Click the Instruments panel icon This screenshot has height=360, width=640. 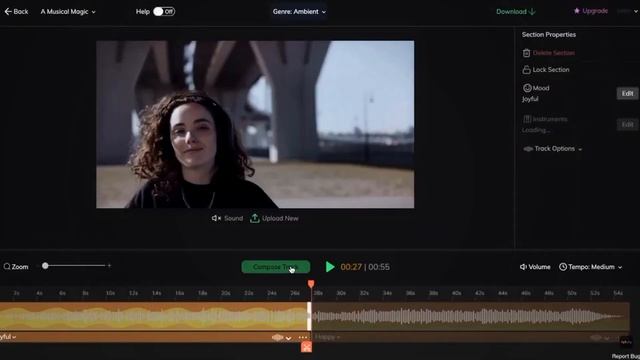527,119
